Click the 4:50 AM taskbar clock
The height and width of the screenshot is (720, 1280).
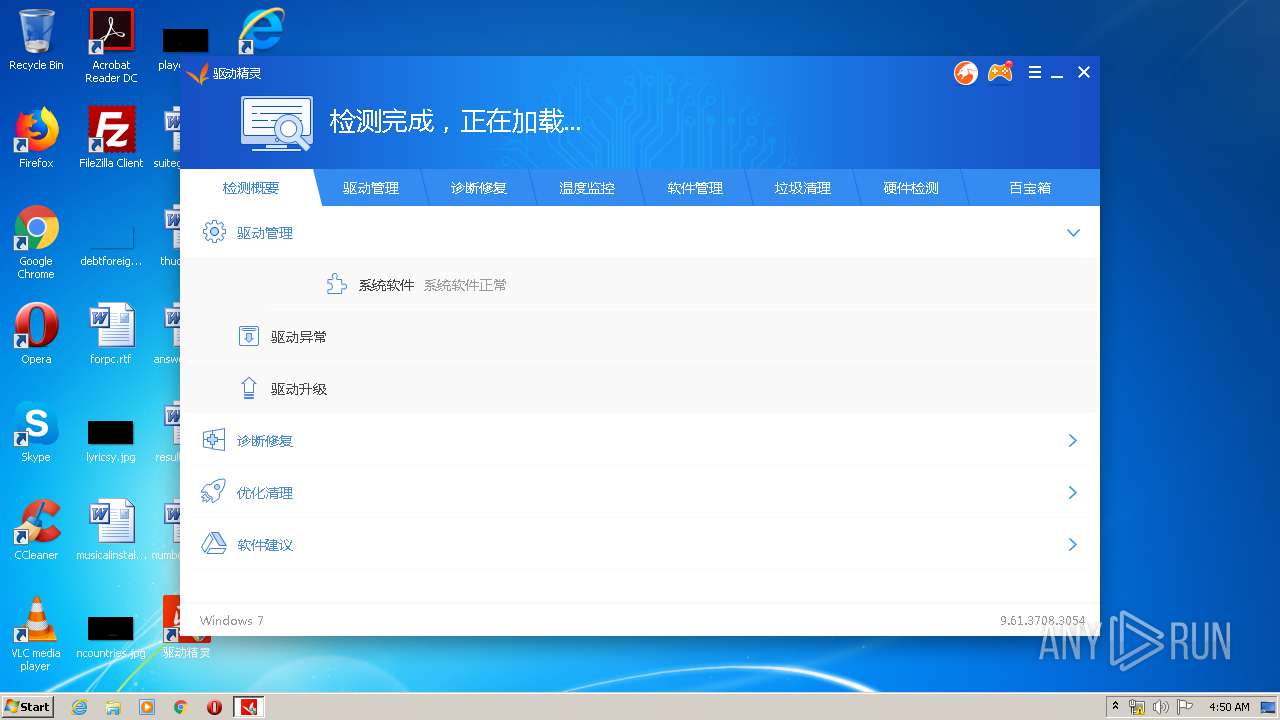pyautogui.click(x=1229, y=707)
